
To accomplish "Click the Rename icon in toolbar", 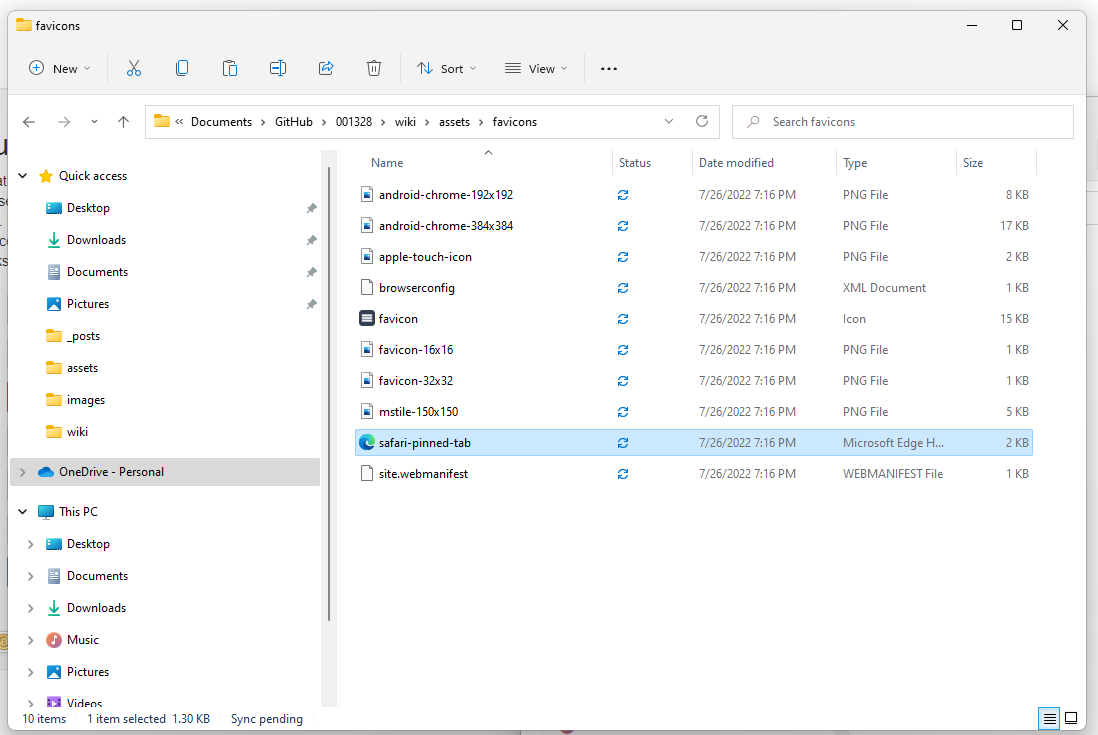I will click(x=278, y=68).
